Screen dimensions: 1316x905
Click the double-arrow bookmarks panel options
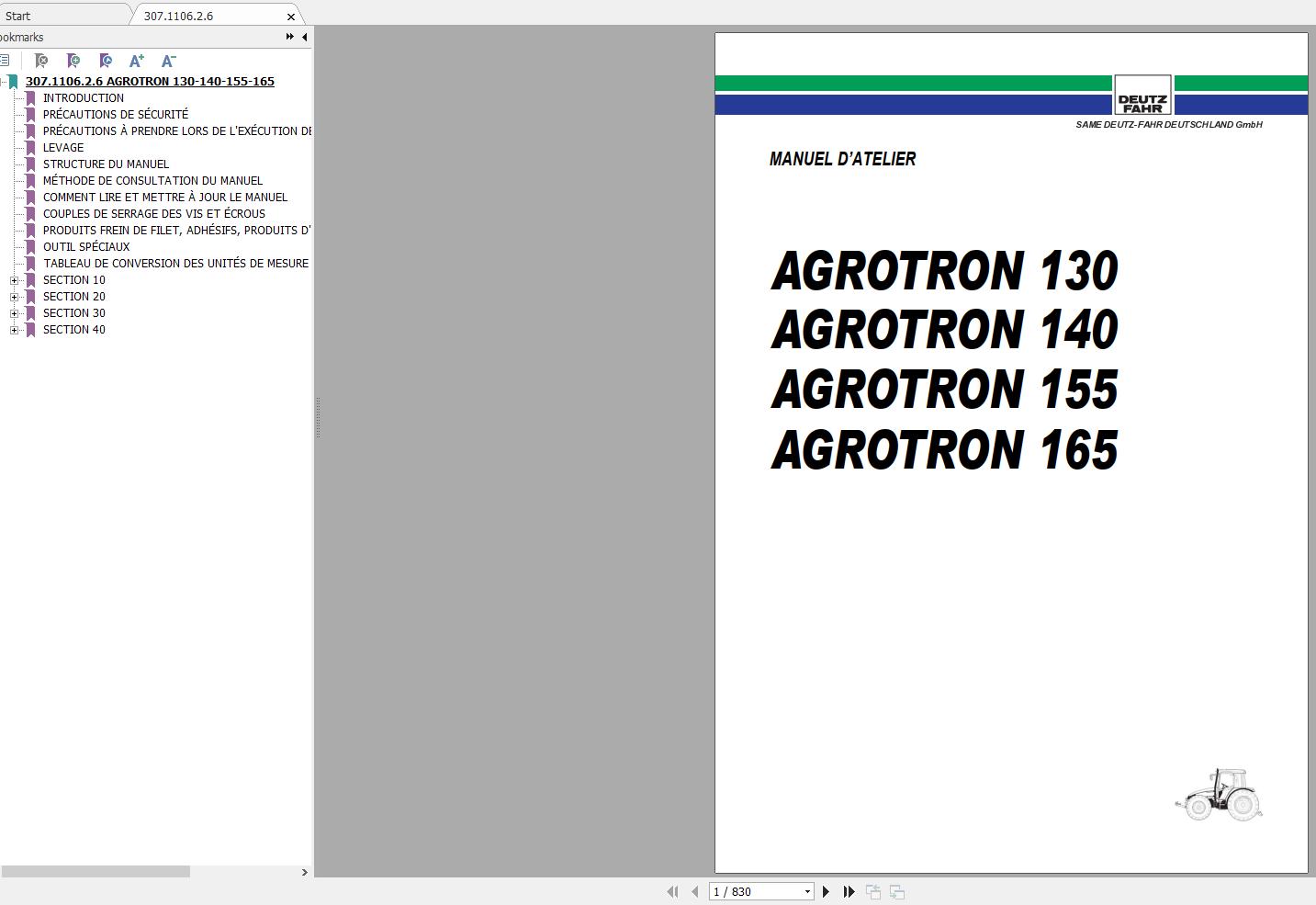[289, 37]
